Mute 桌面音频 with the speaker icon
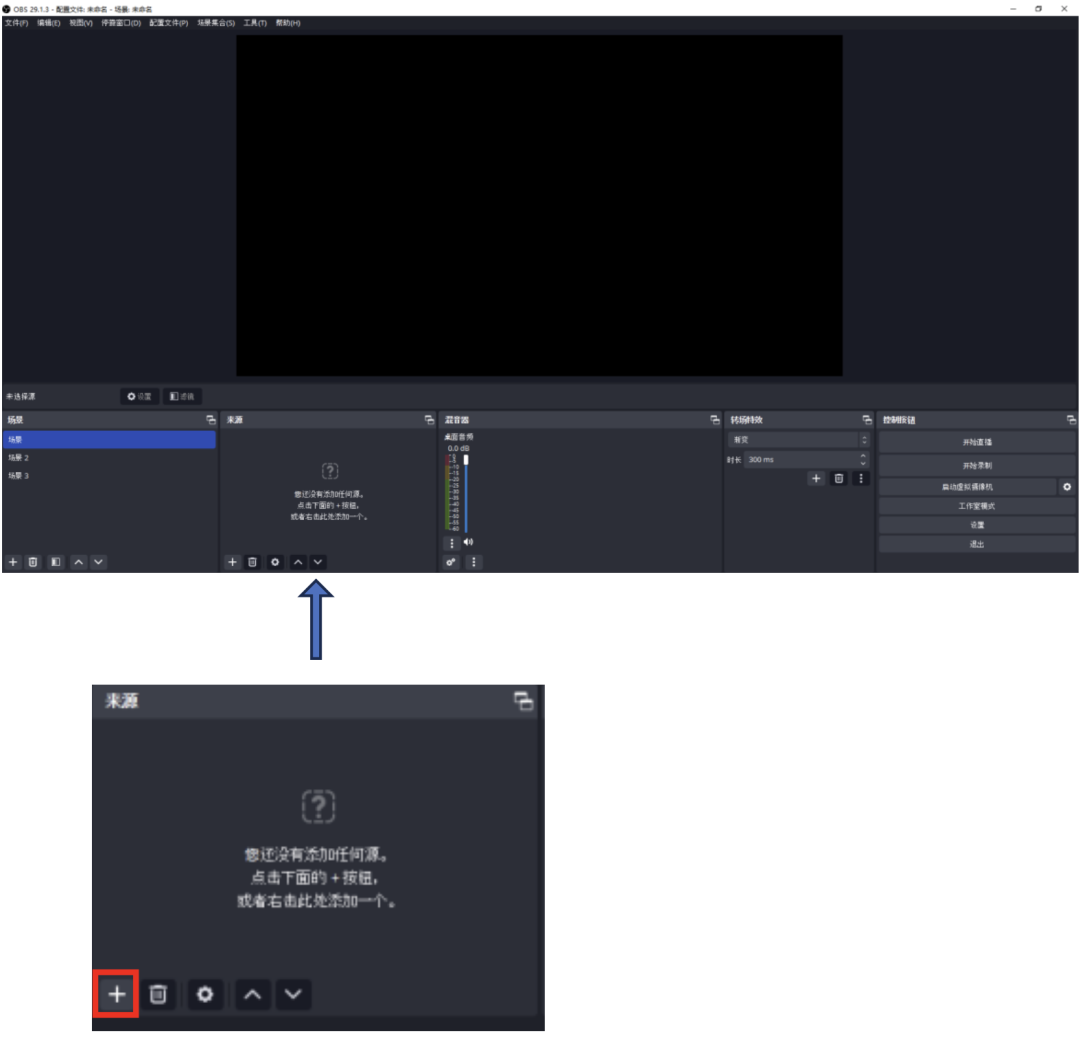Image resolution: width=1080 pixels, height=1062 pixels. (468, 542)
